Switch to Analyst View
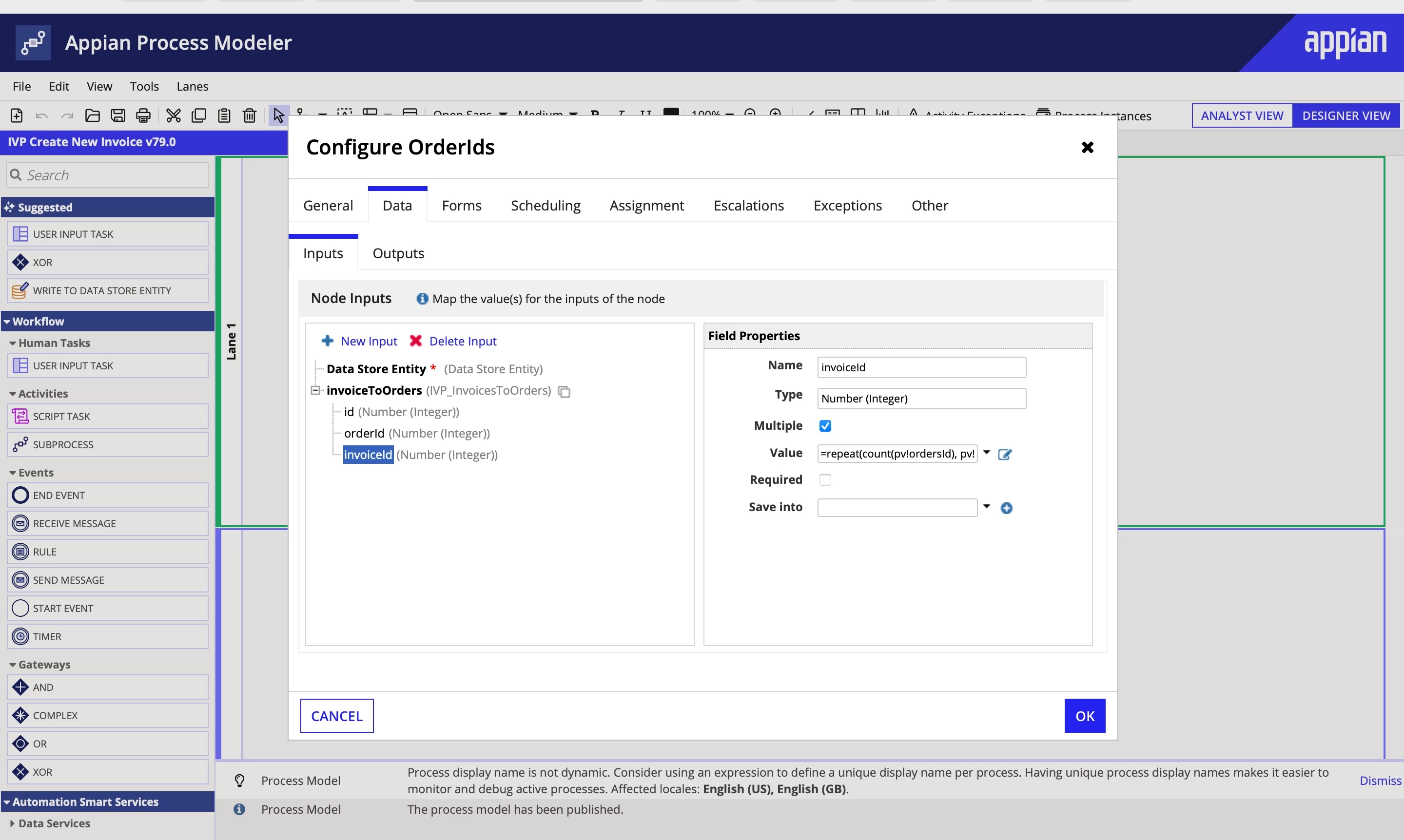Viewport: 1404px width, 840px height. [x=1242, y=115]
